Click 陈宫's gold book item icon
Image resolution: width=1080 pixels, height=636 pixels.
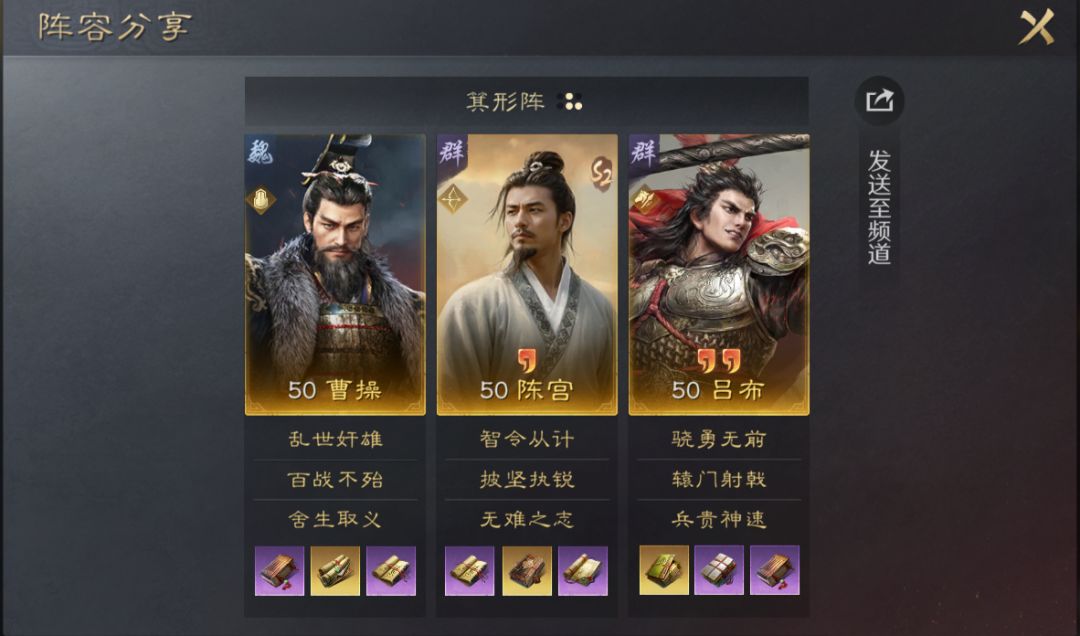527,571
